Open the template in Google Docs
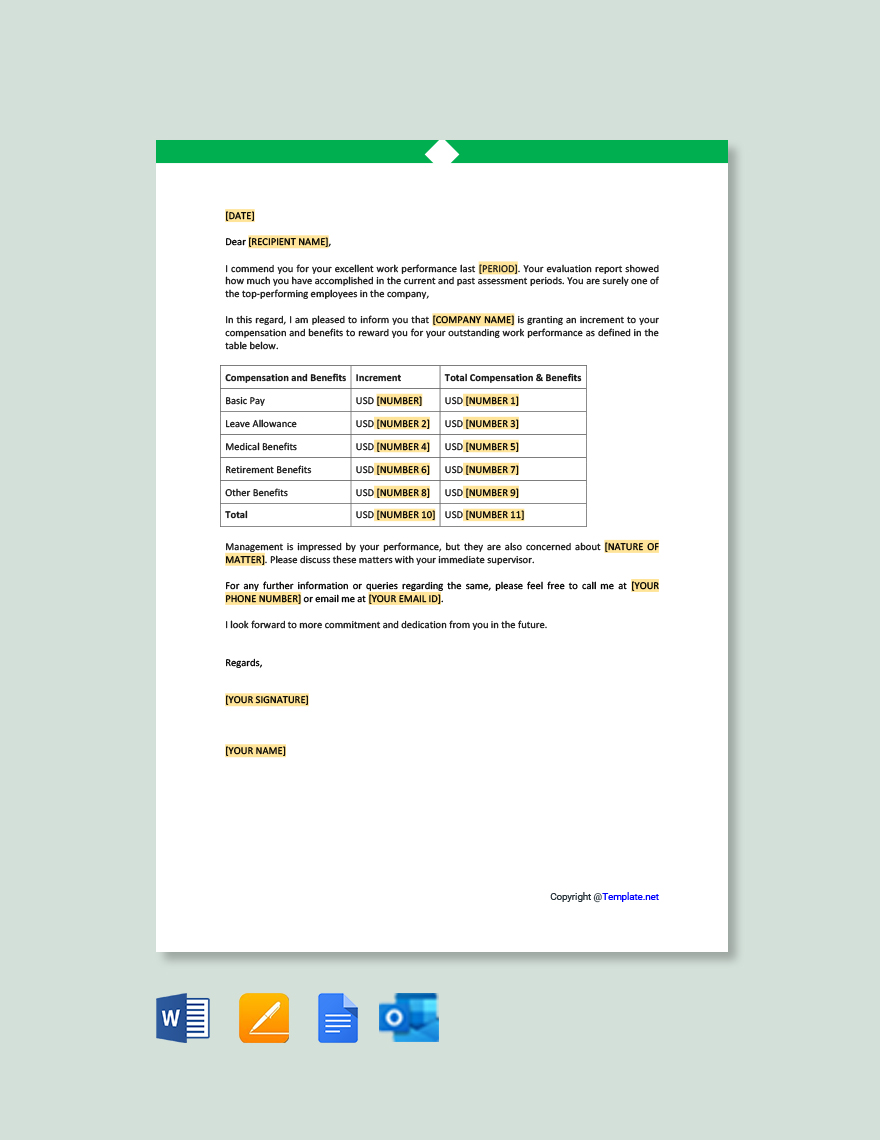The image size is (880, 1140). (x=337, y=1017)
